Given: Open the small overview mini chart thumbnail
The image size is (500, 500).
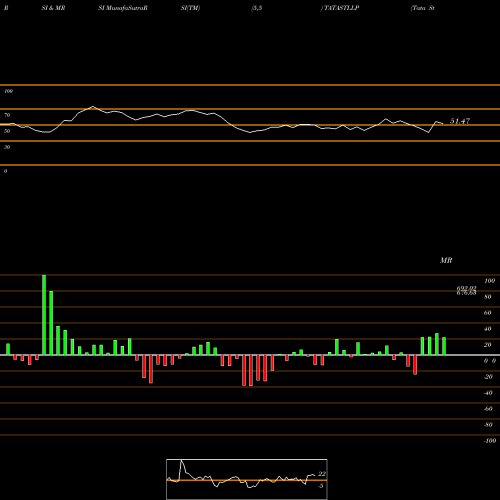Looking at the screenshot, I should (247, 479).
